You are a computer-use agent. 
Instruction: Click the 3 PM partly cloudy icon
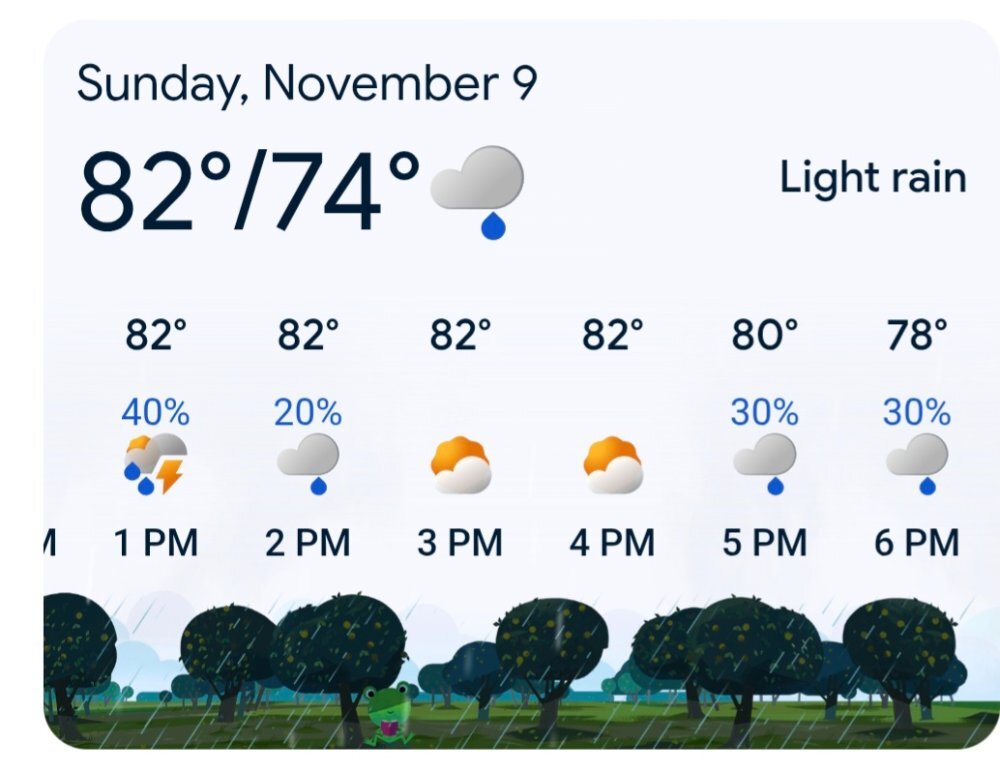[461, 465]
